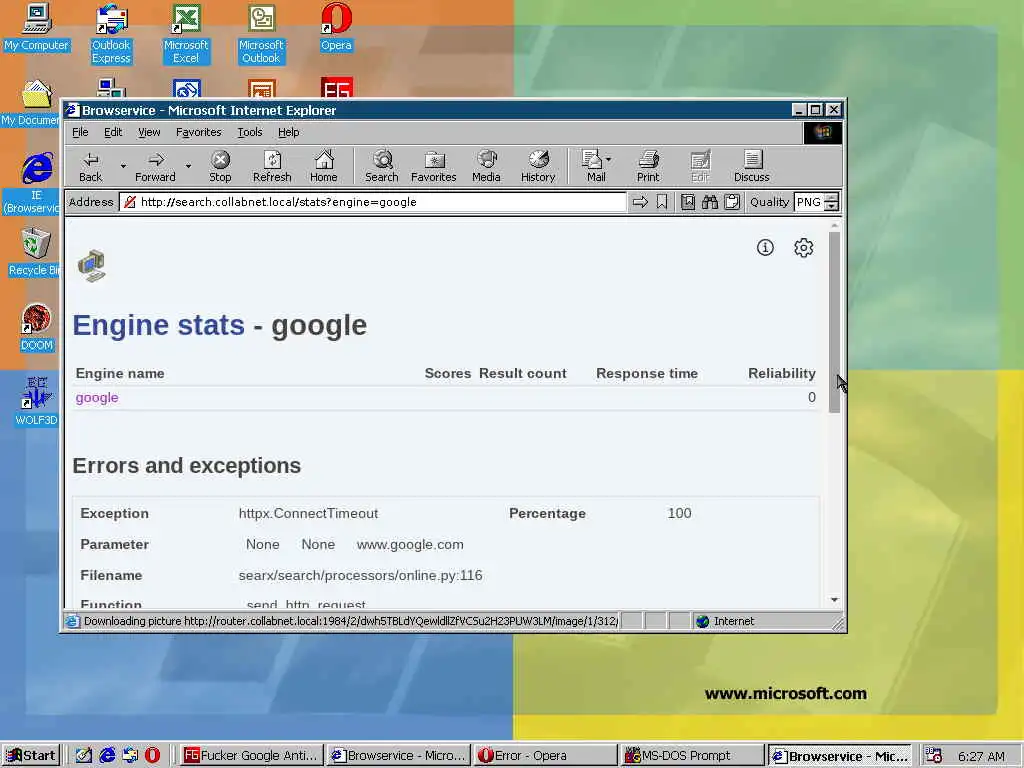
Task: Click Show Desktop quick launch icon
Action: pos(84,756)
